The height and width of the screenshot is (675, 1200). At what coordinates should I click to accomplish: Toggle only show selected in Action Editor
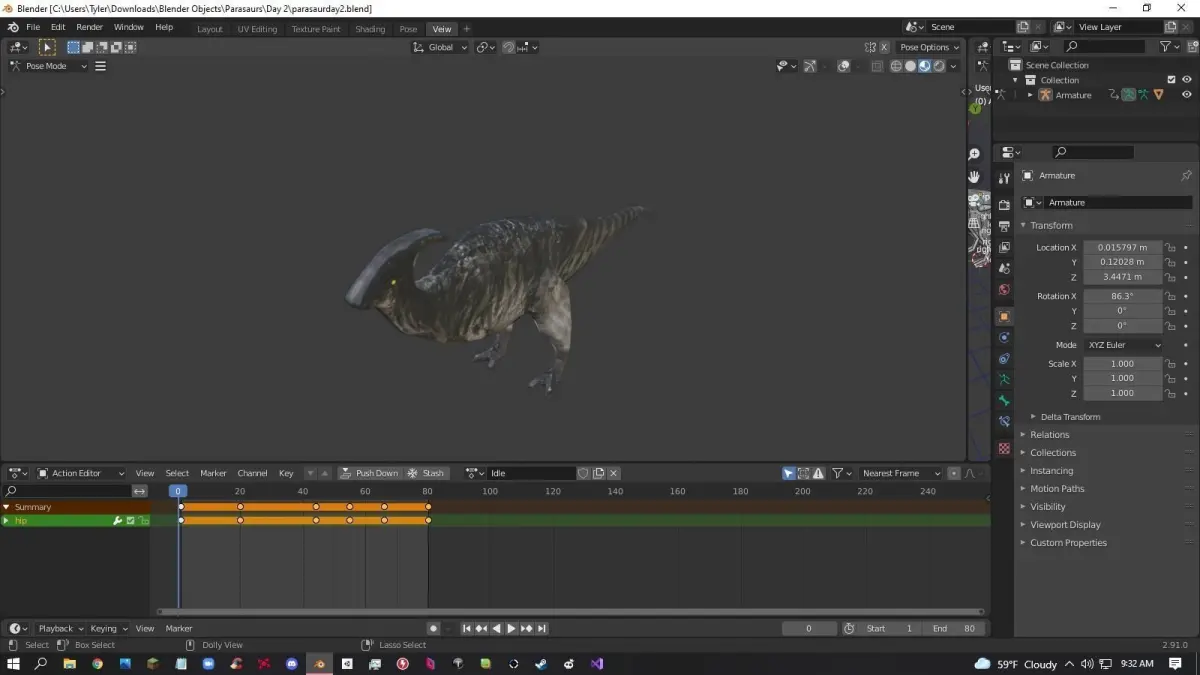point(789,473)
